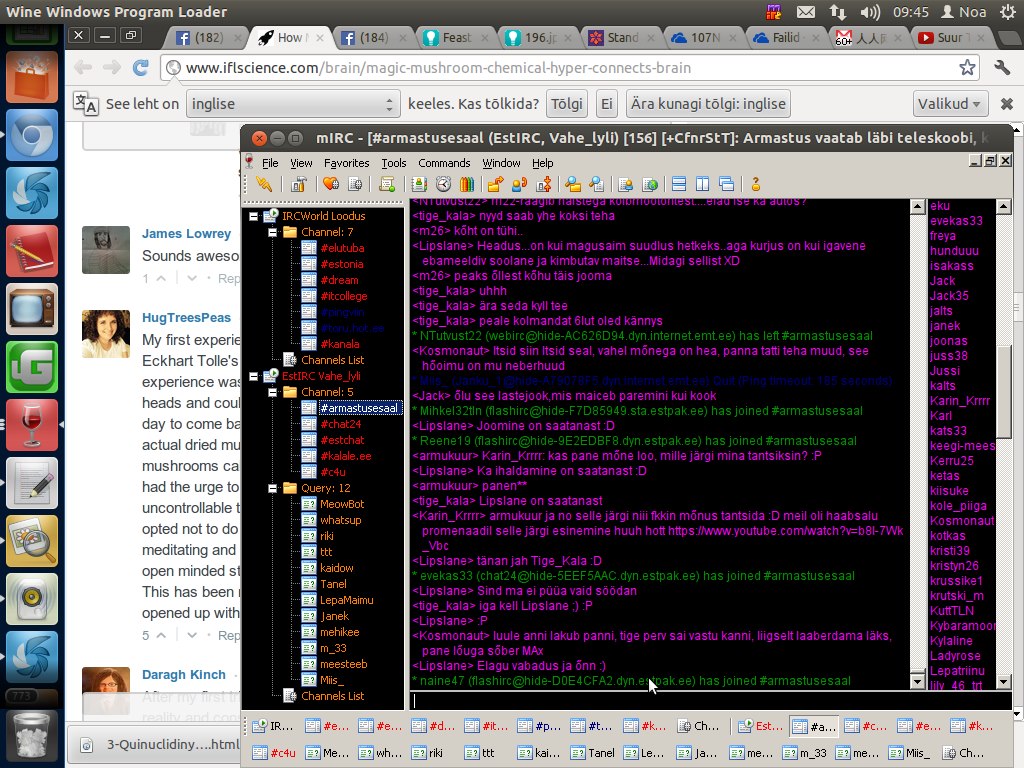Open HugTreesPeas profile link
Viewport: 1024px width, 768px height.
pyautogui.click(x=187, y=317)
